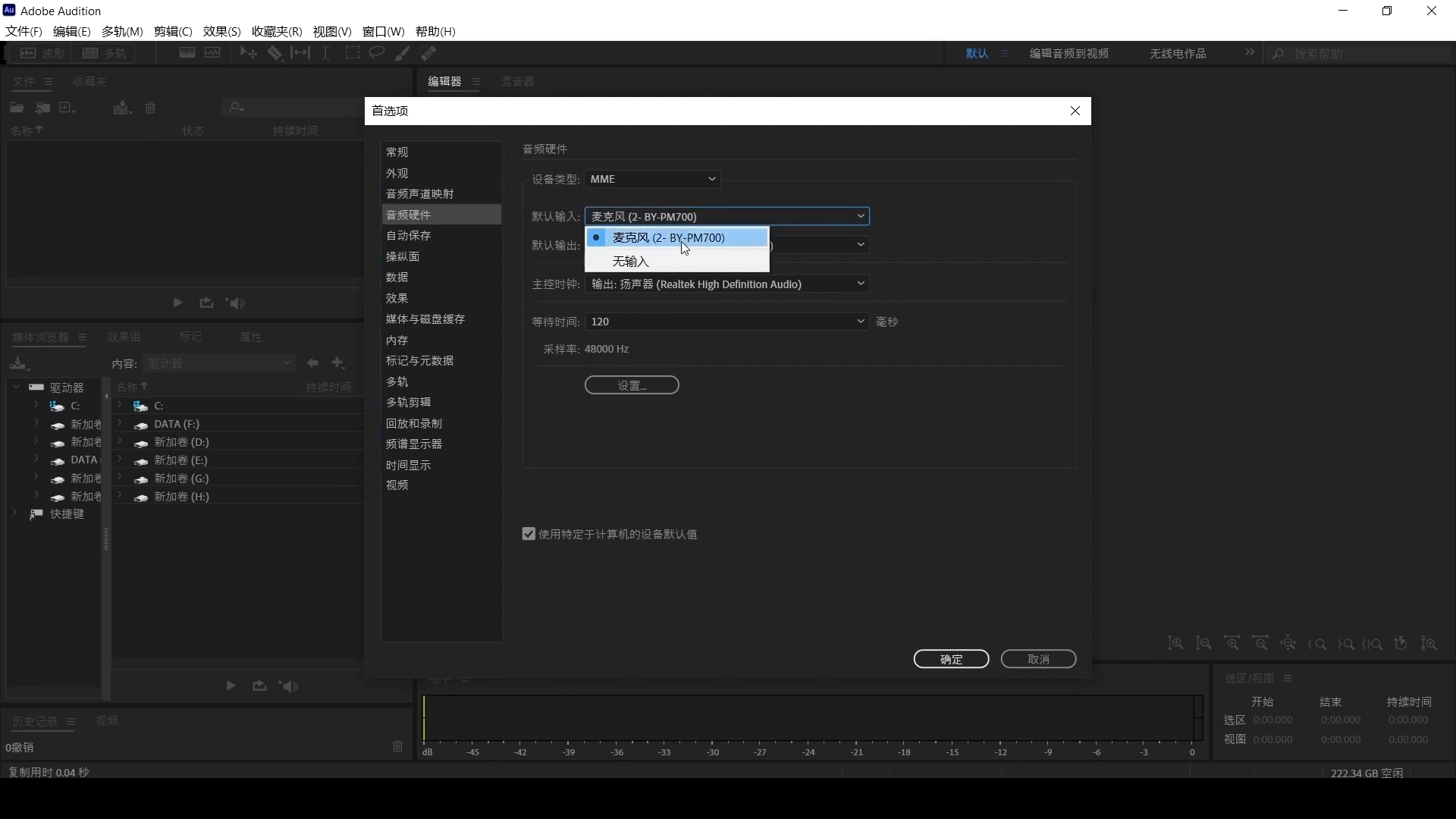
Task: Open the 设备类型 MME dropdown
Action: (x=652, y=179)
